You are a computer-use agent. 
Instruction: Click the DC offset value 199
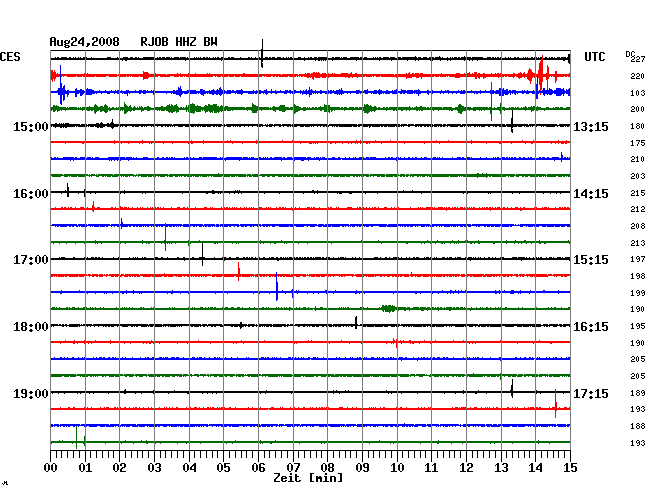click(x=638, y=293)
